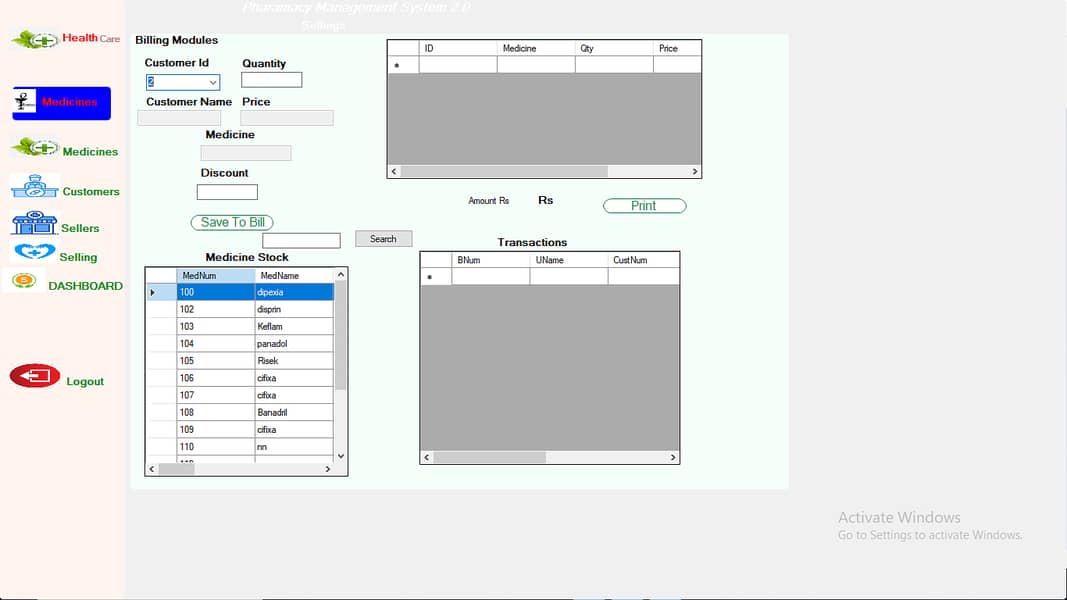The width and height of the screenshot is (1067, 600).
Task: Open Medicines via the green leaf icon
Action: (35, 148)
